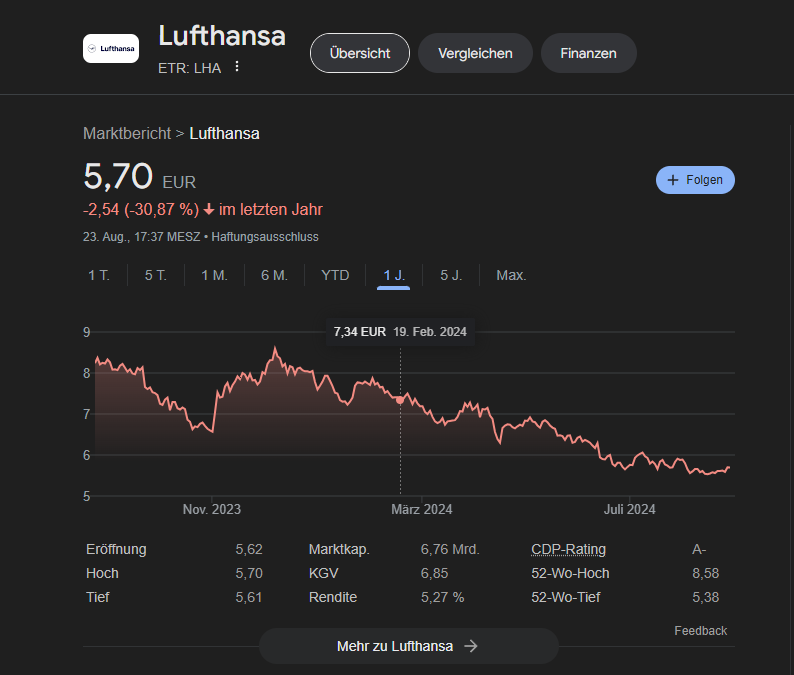Open the CDP-Rating label explanation
Image resolution: width=794 pixels, height=675 pixels.
pos(568,549)
